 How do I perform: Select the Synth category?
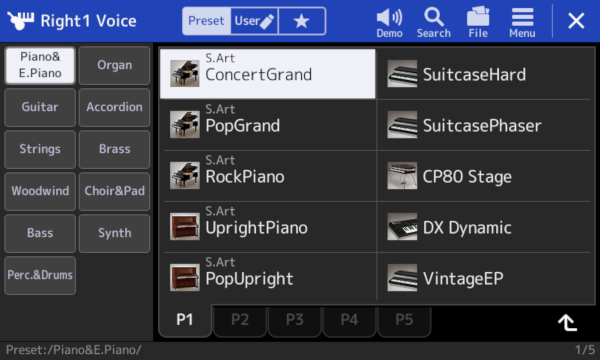pos(114,233)
